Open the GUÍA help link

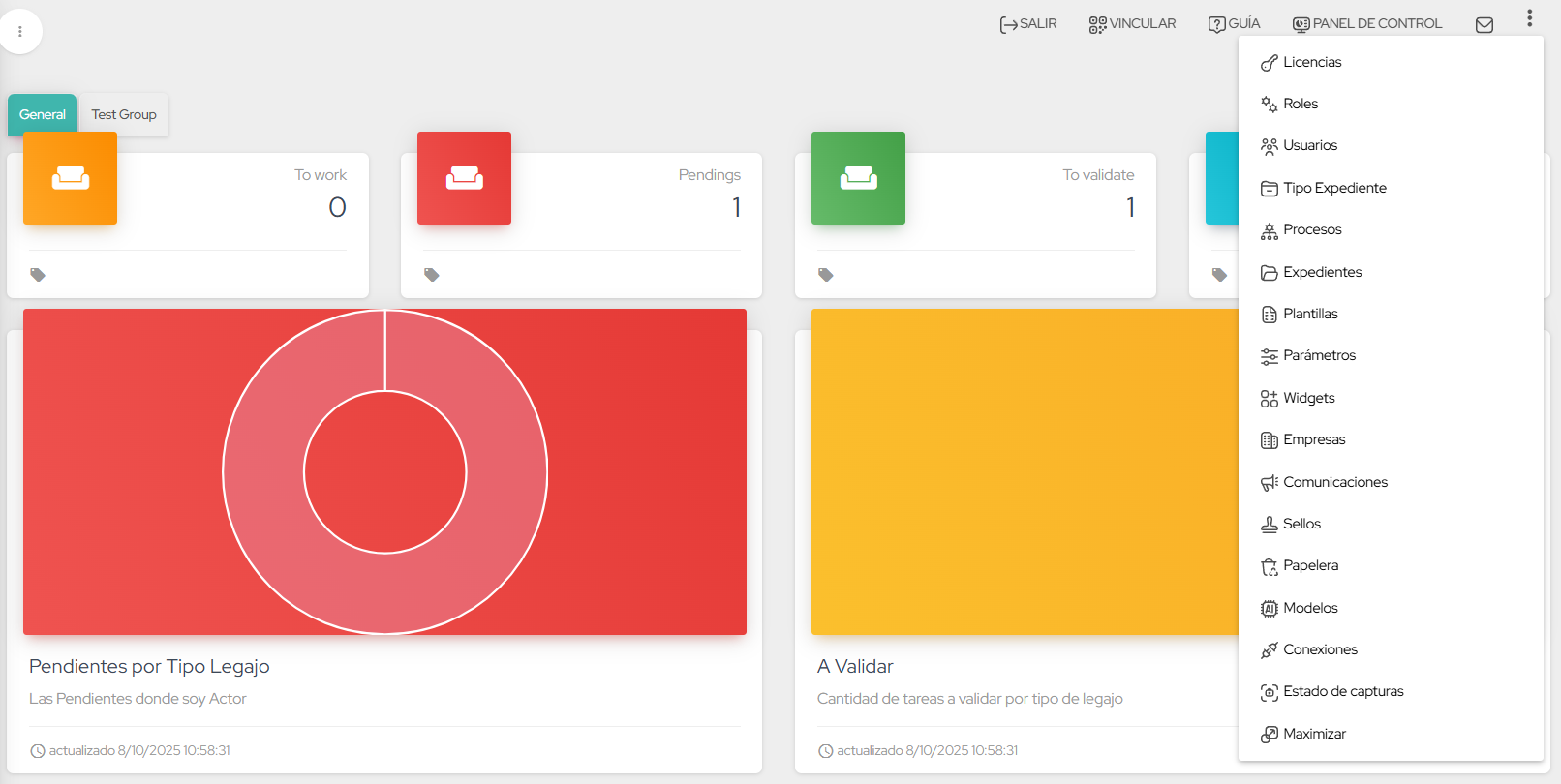(x=1234, y=24)
